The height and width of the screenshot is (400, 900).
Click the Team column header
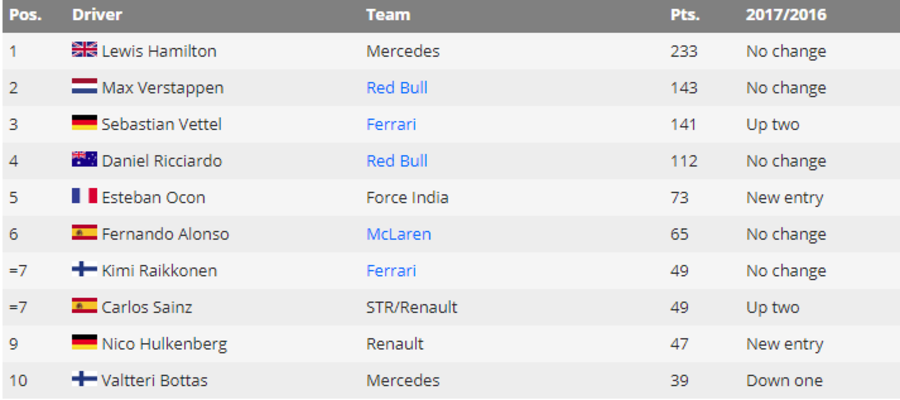388,15
